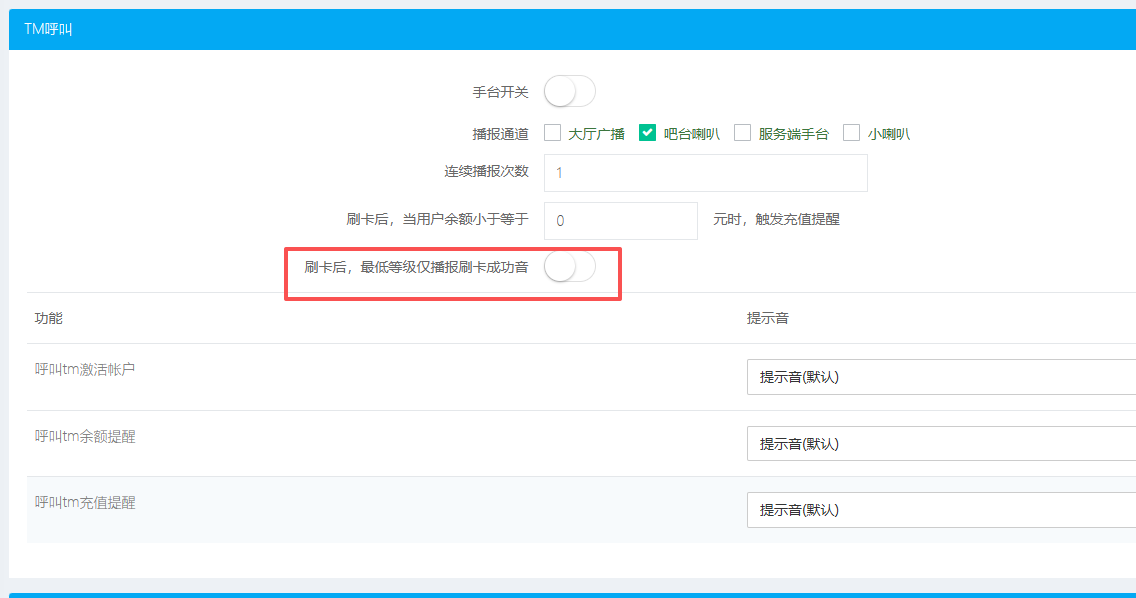Screen dimensions: 1136x598
Task: Check the 小喇叭 checkbox
Action: pyautogui.click(x=851, y=133)
